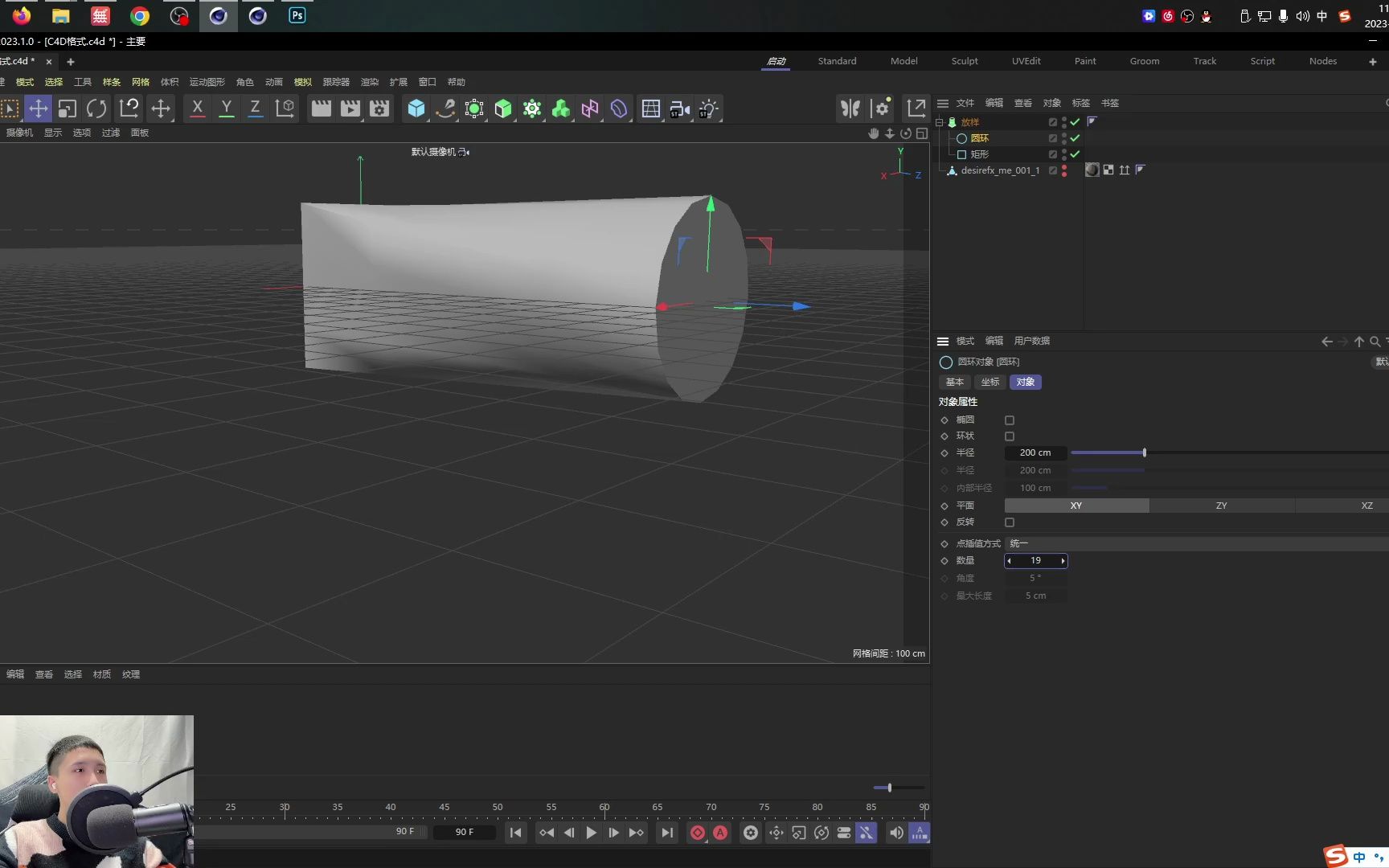Click the Light object icon
1389x868 pixels.
tap(708, 108)
